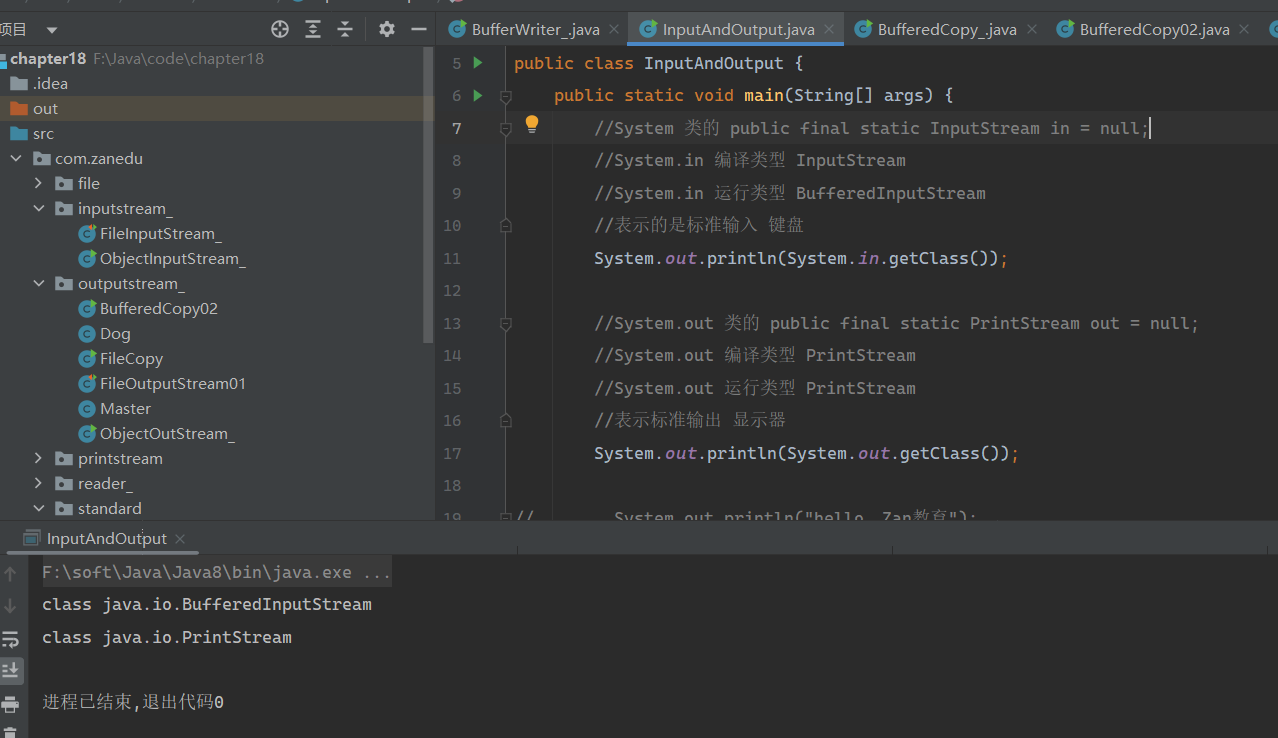Open project panel settings gear
The height and width of the screenshot is (738, 1278).
pyautogui.click(x=387, y=29)
